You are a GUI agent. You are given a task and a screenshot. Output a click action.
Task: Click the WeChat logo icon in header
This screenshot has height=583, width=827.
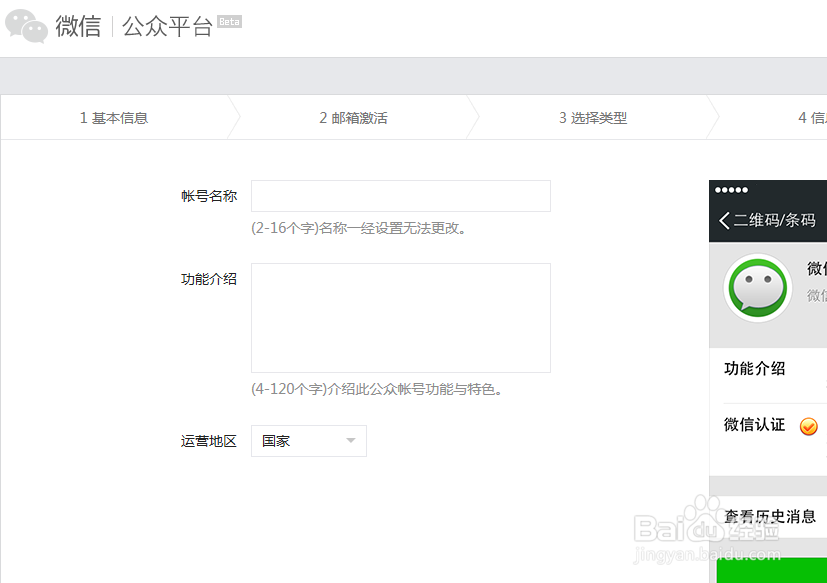click(26, 26)
